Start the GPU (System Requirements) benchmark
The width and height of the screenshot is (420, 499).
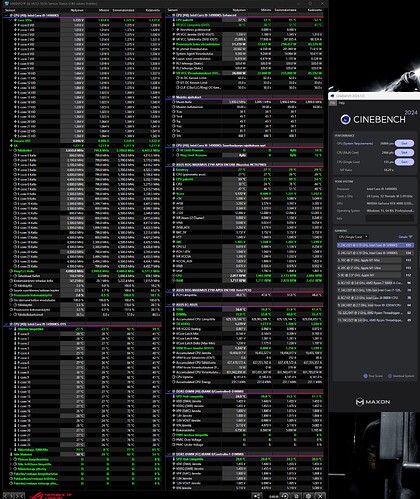pos(404,143)
